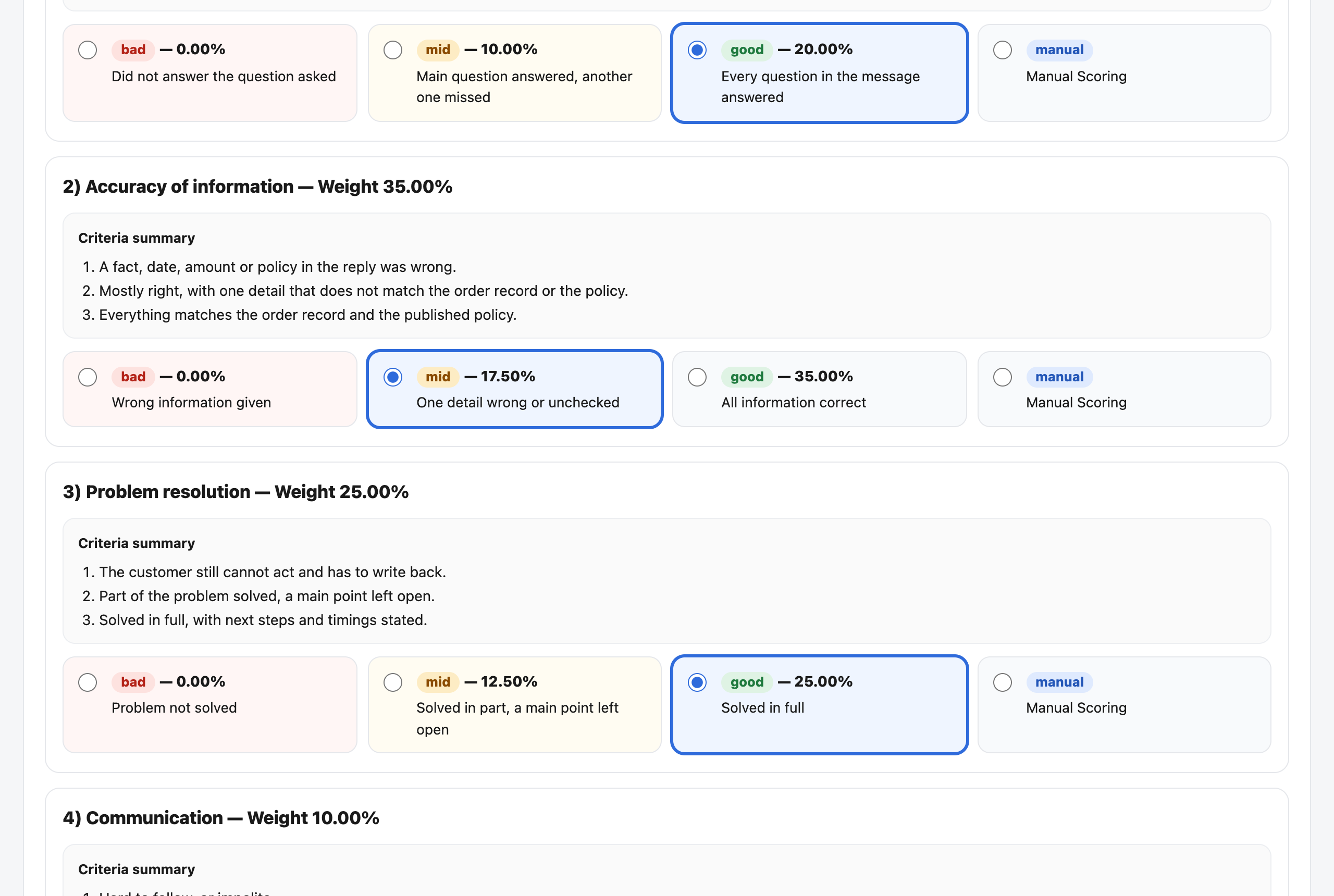This screenshot has width=1334, height=896.
Task: Click heading "2) Accuracy of information — Weight 35.00%"
Action: point(258,186)
